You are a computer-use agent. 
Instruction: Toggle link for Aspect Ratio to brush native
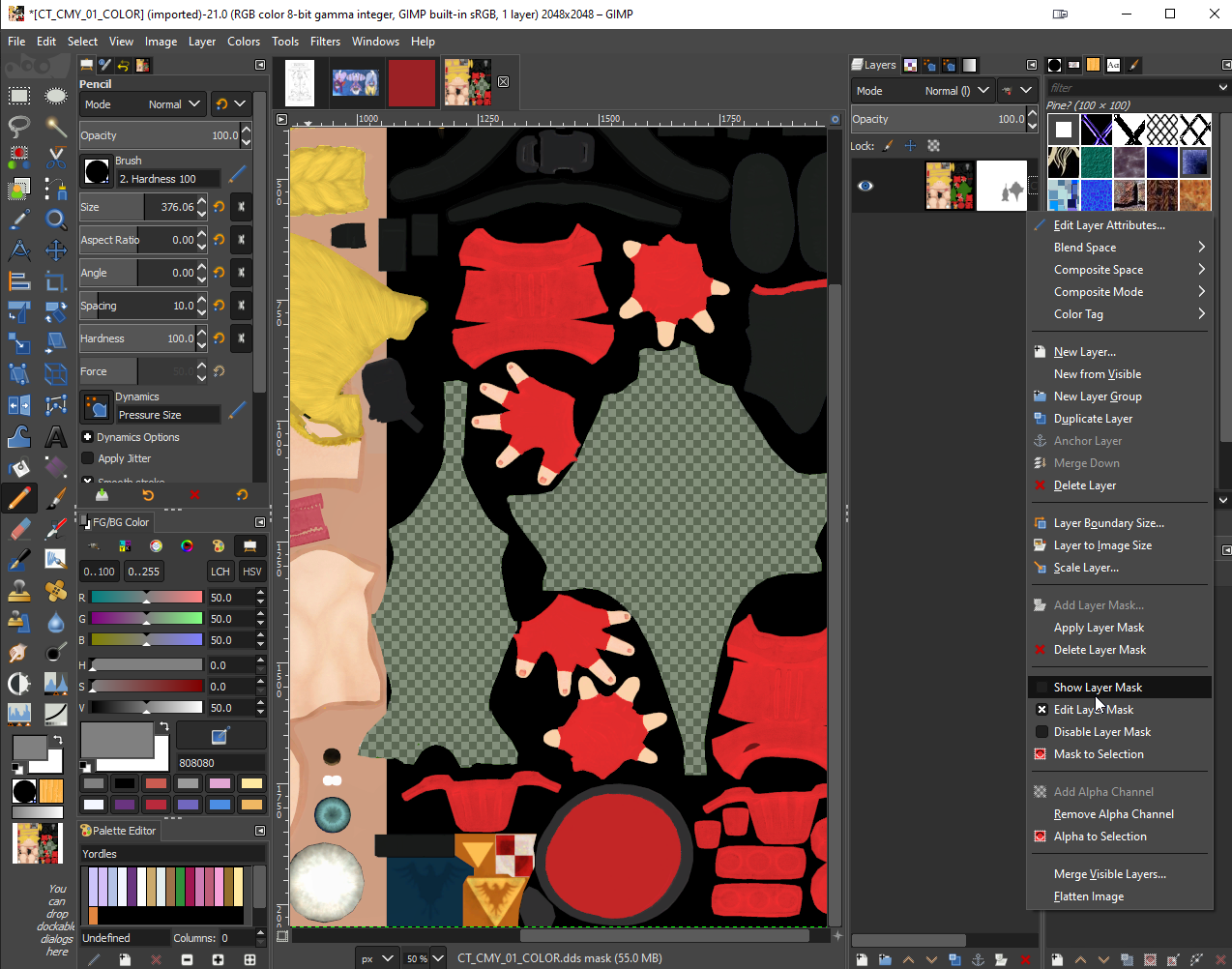[x=241, y=240]
